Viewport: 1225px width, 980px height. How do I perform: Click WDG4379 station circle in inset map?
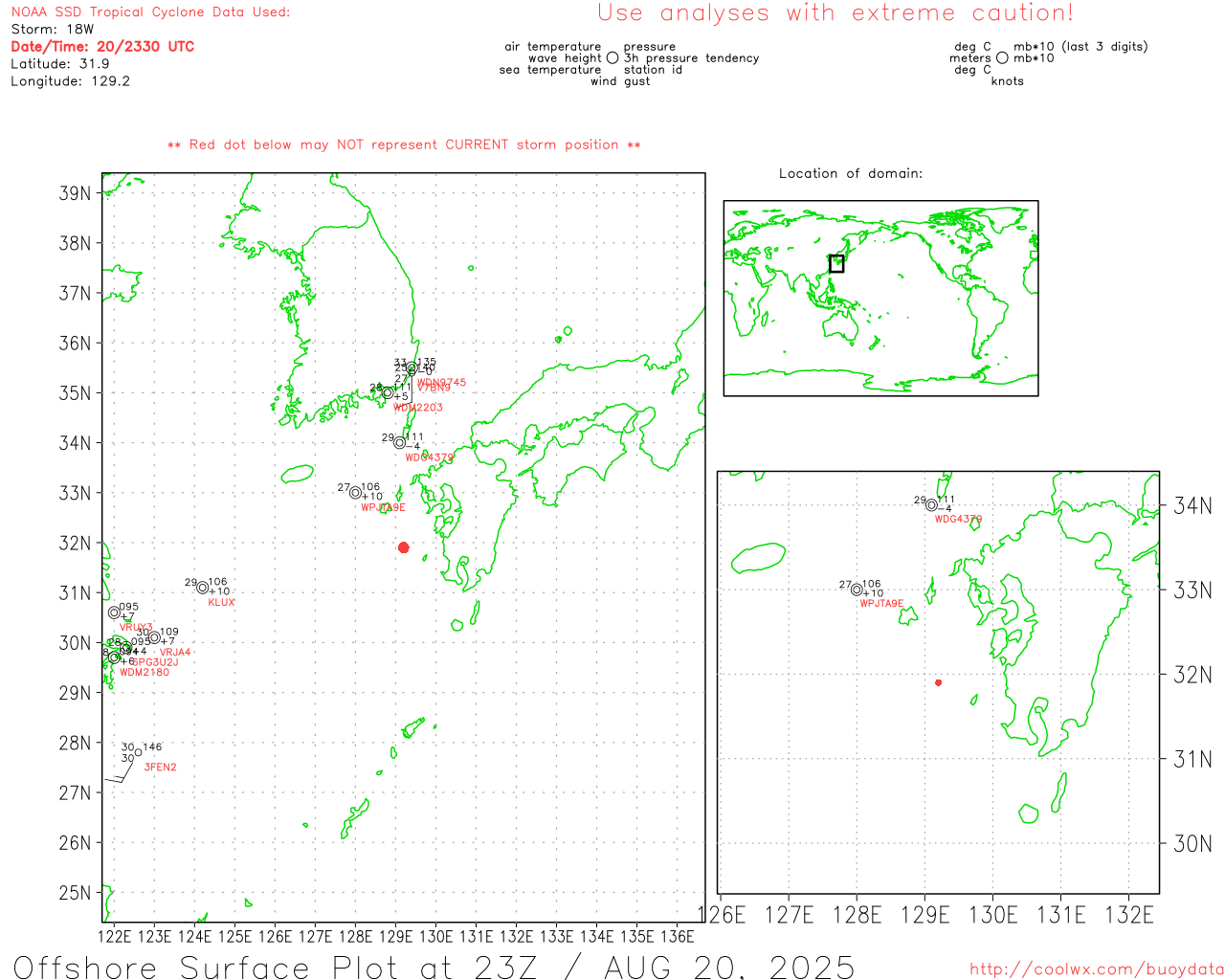tap(931, 505)
